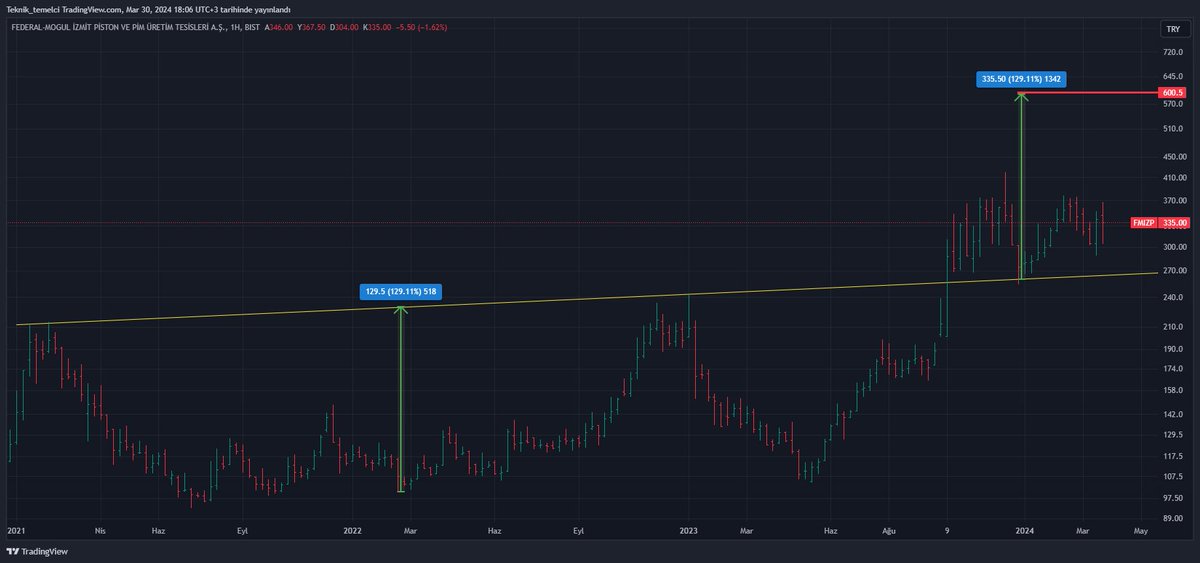Click the 300.00 price axis value
The image size is (1200, 563).
(1173, 247)
